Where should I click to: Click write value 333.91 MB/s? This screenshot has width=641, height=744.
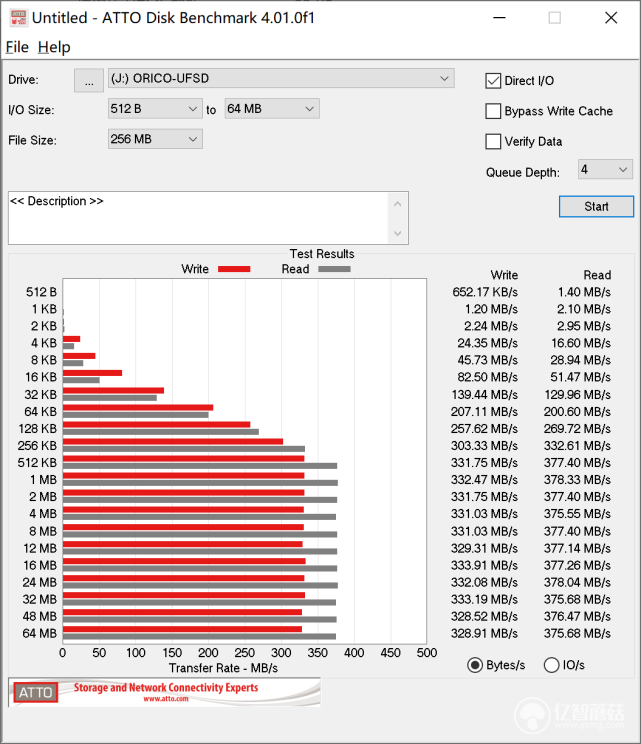coord(484,565)
